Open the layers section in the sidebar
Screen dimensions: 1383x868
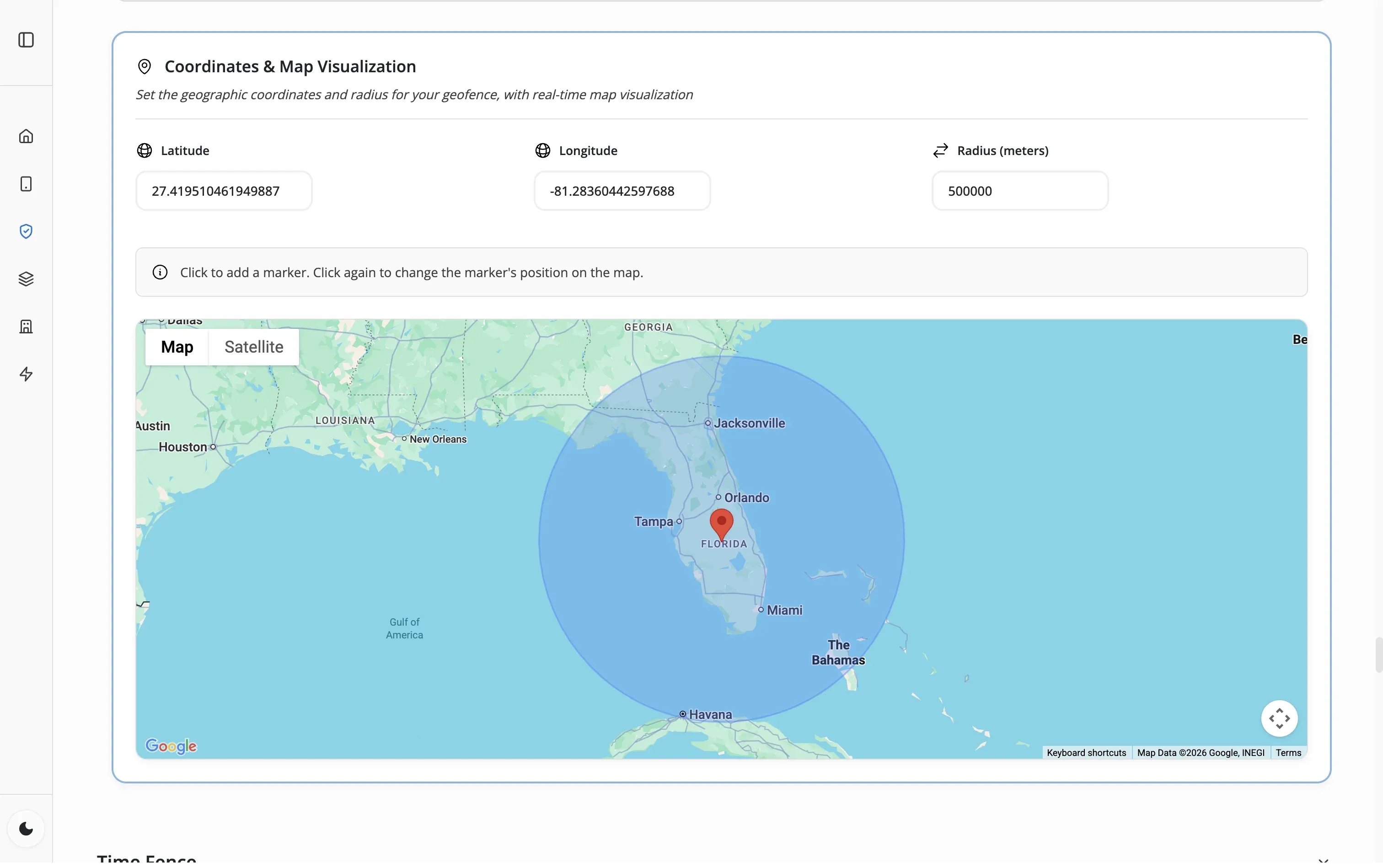pyautogui.click(x=26, y=279)
